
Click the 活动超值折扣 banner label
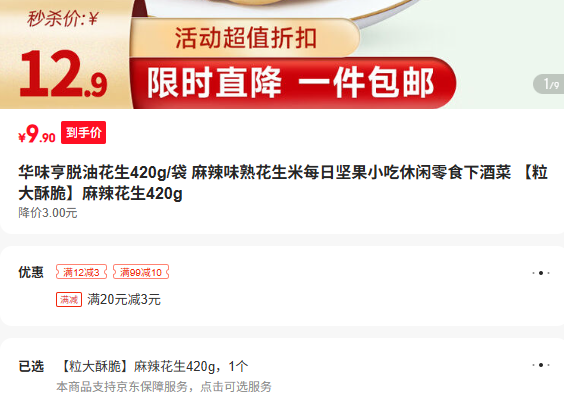point(245,38)
